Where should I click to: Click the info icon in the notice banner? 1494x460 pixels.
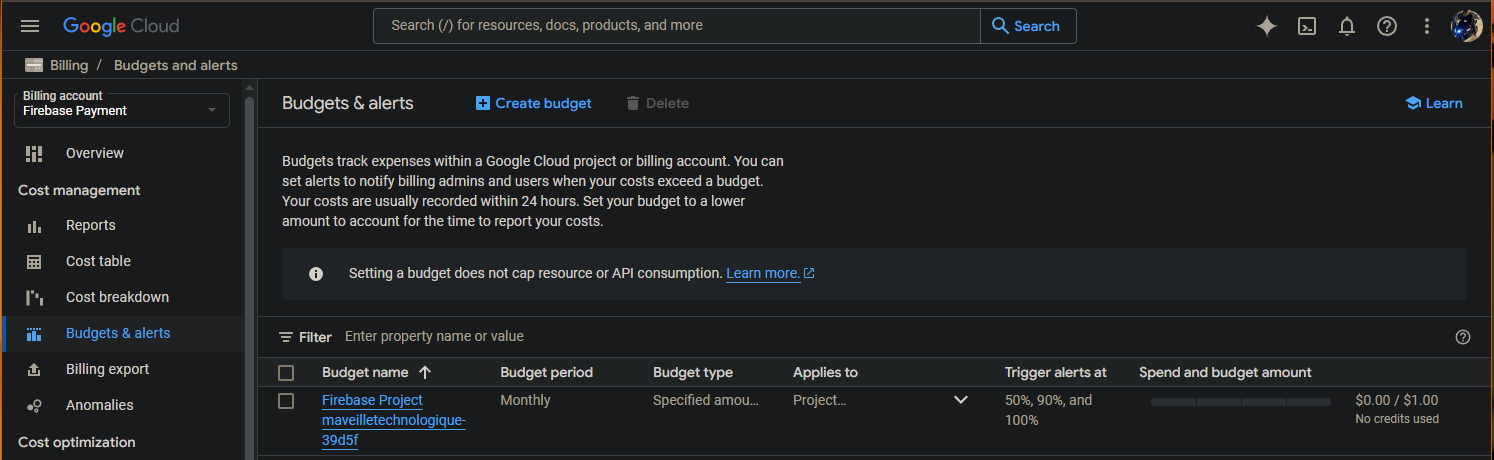[x=316, y=273]
